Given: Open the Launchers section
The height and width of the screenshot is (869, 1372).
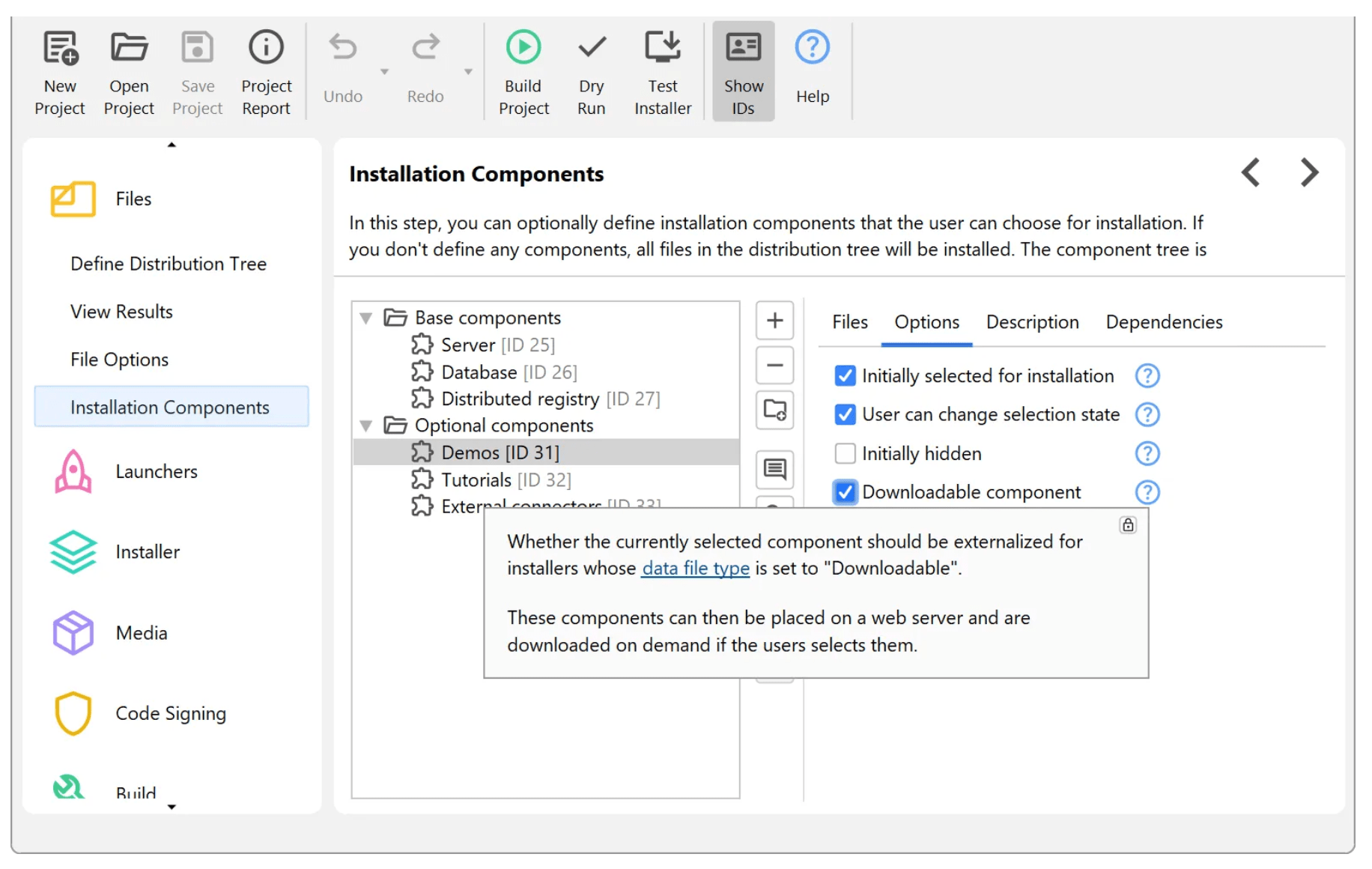Looking at the screenshot, I should click(x=157, y=472).
